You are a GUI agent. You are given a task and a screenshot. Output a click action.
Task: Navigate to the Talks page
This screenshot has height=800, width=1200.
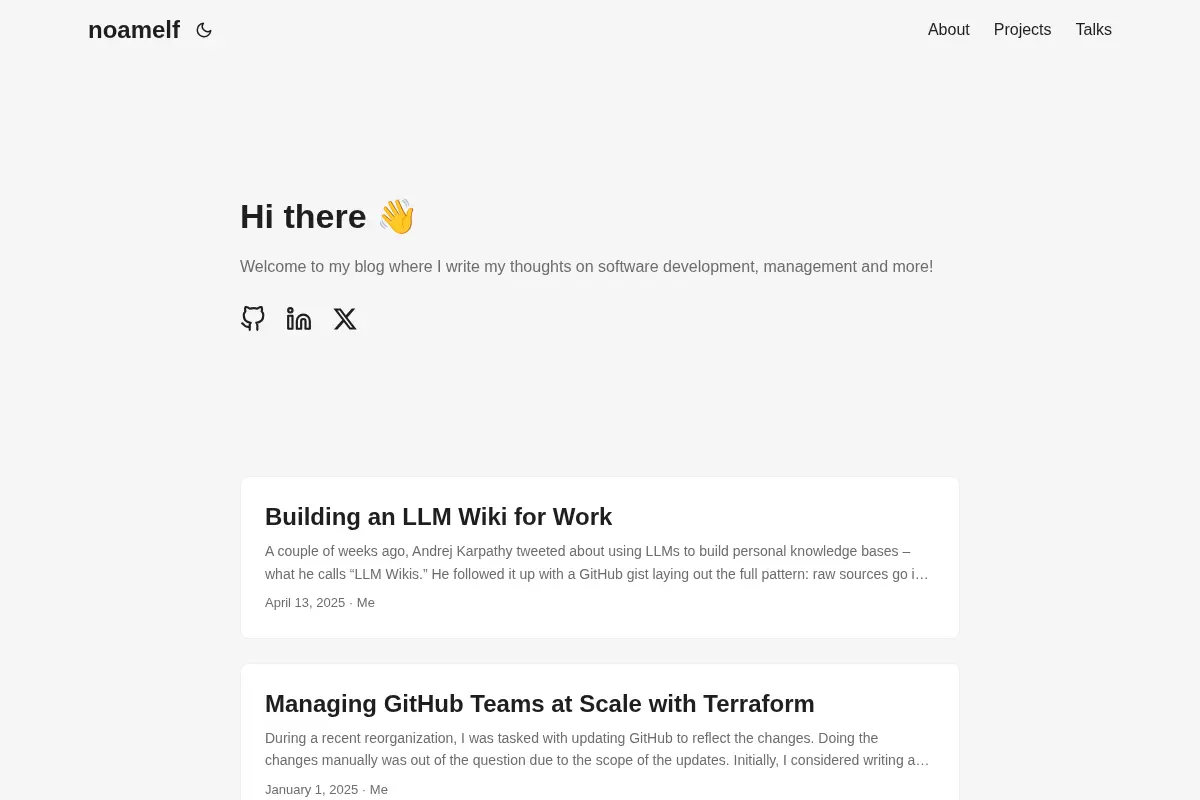1093,30
